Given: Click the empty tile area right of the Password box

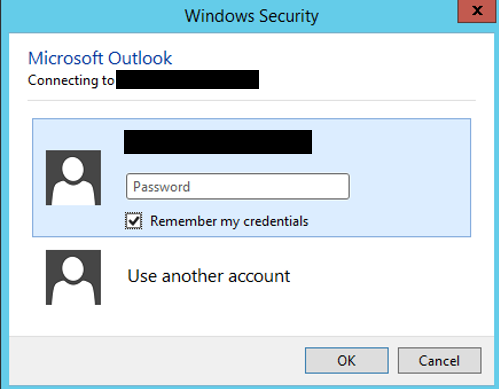Looking at the screenshot, I should coord(410,186).
